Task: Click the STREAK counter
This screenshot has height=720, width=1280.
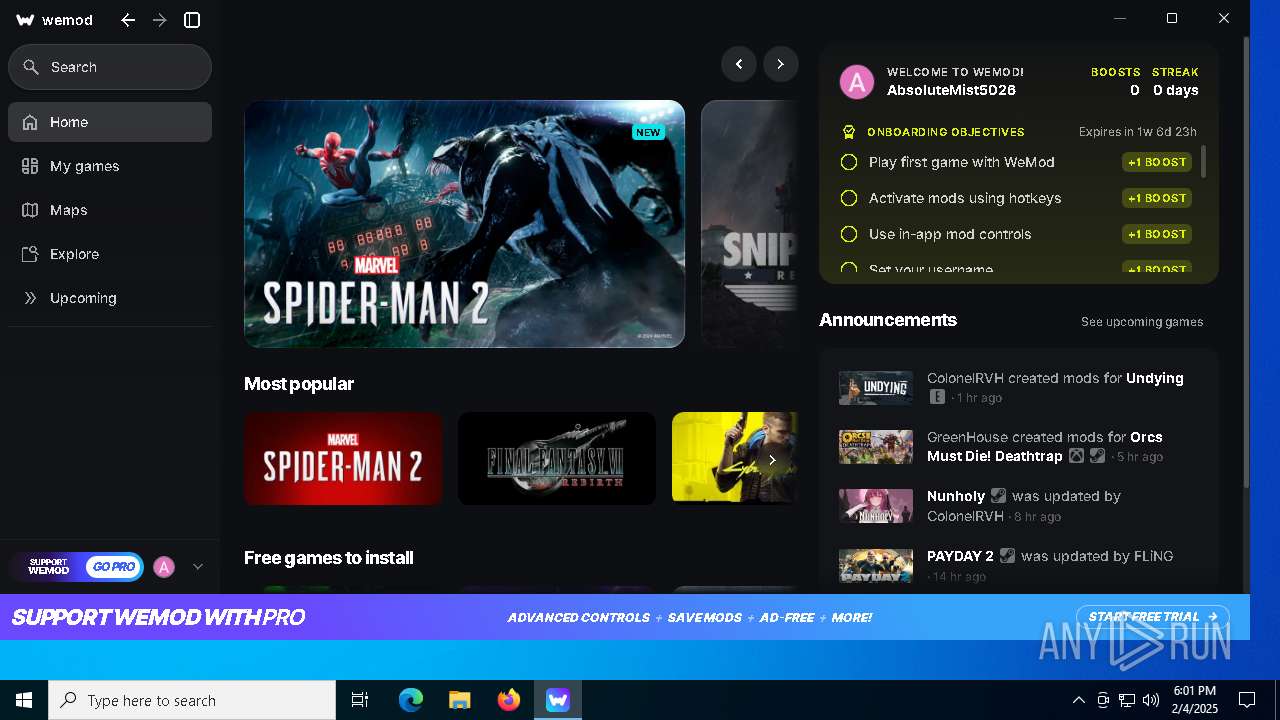Action: pos(1175,82)
